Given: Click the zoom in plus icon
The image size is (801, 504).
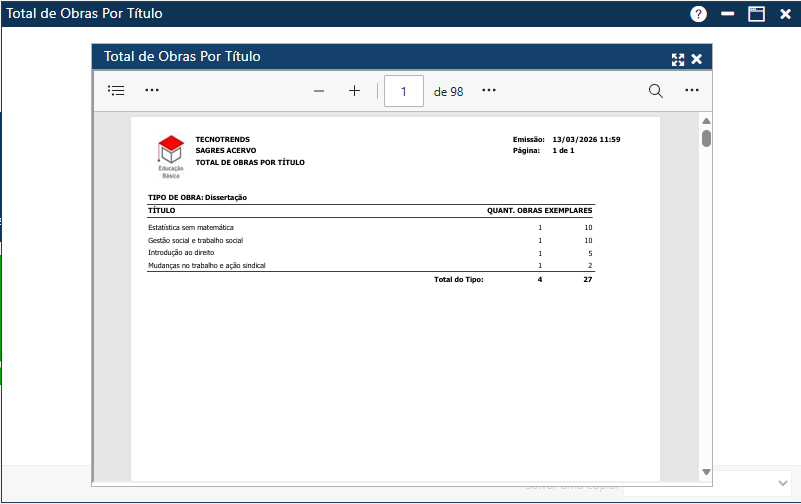Looking at the screenshot, I should (354, 91).
